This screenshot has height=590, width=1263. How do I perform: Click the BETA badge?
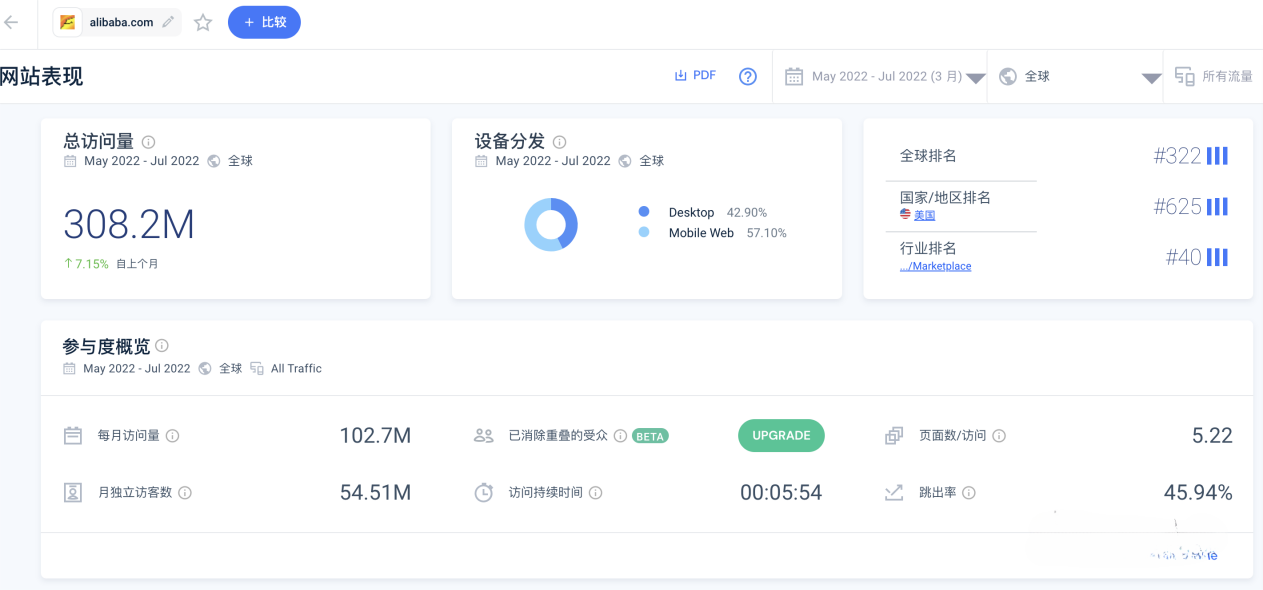(x=650, y=436)
